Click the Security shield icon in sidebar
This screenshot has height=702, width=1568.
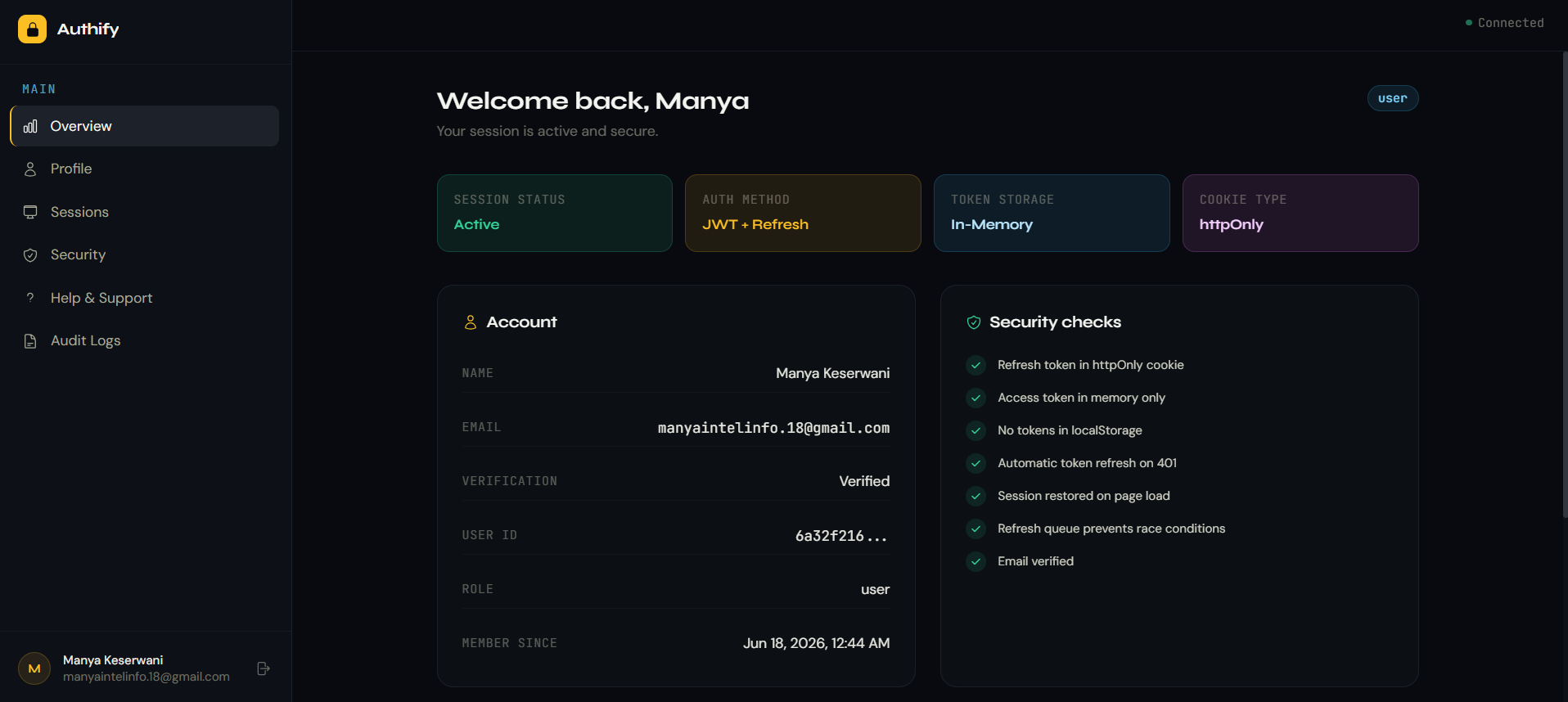click(30, 255)
